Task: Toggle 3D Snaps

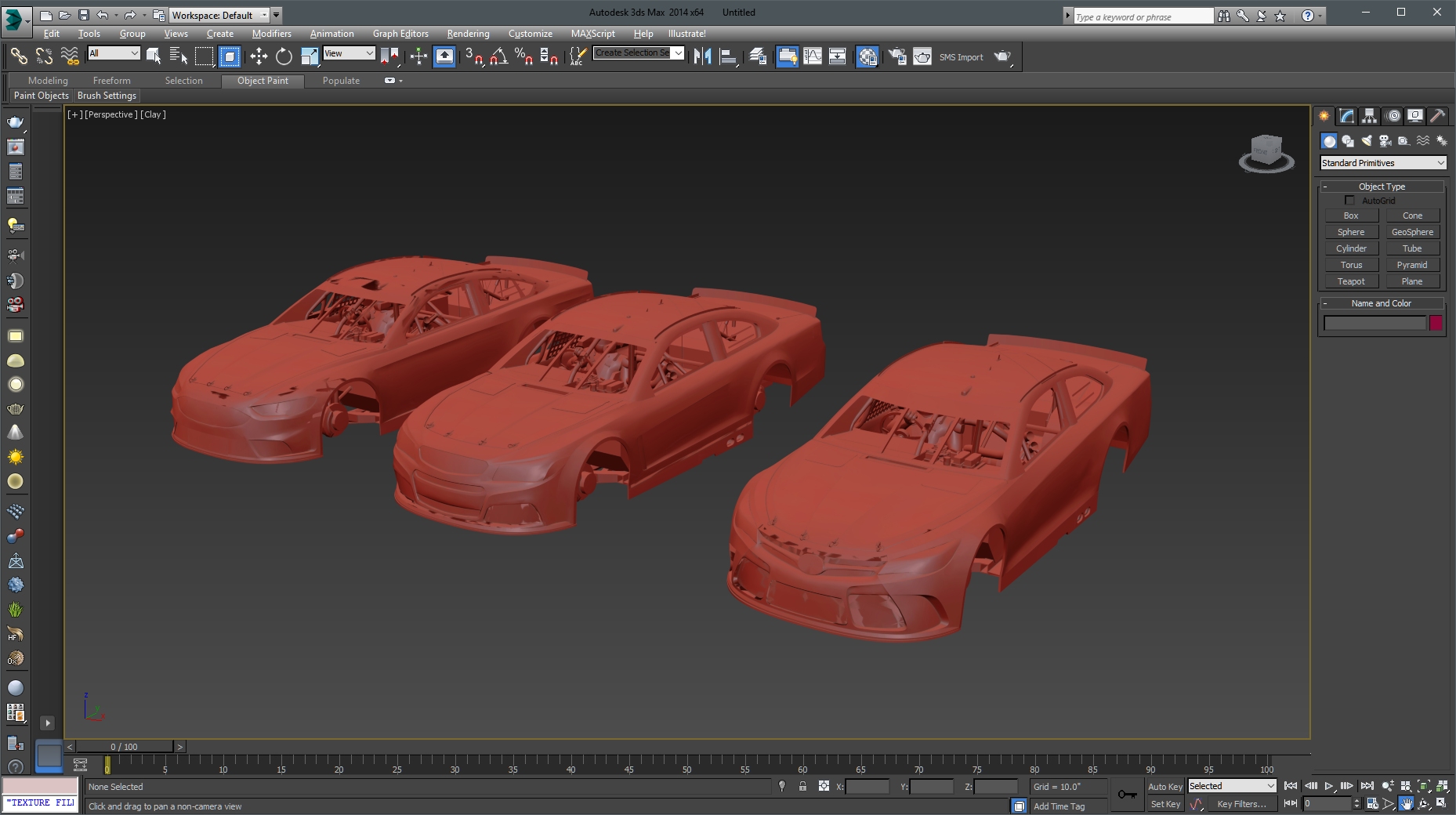Action: (474, 56)
